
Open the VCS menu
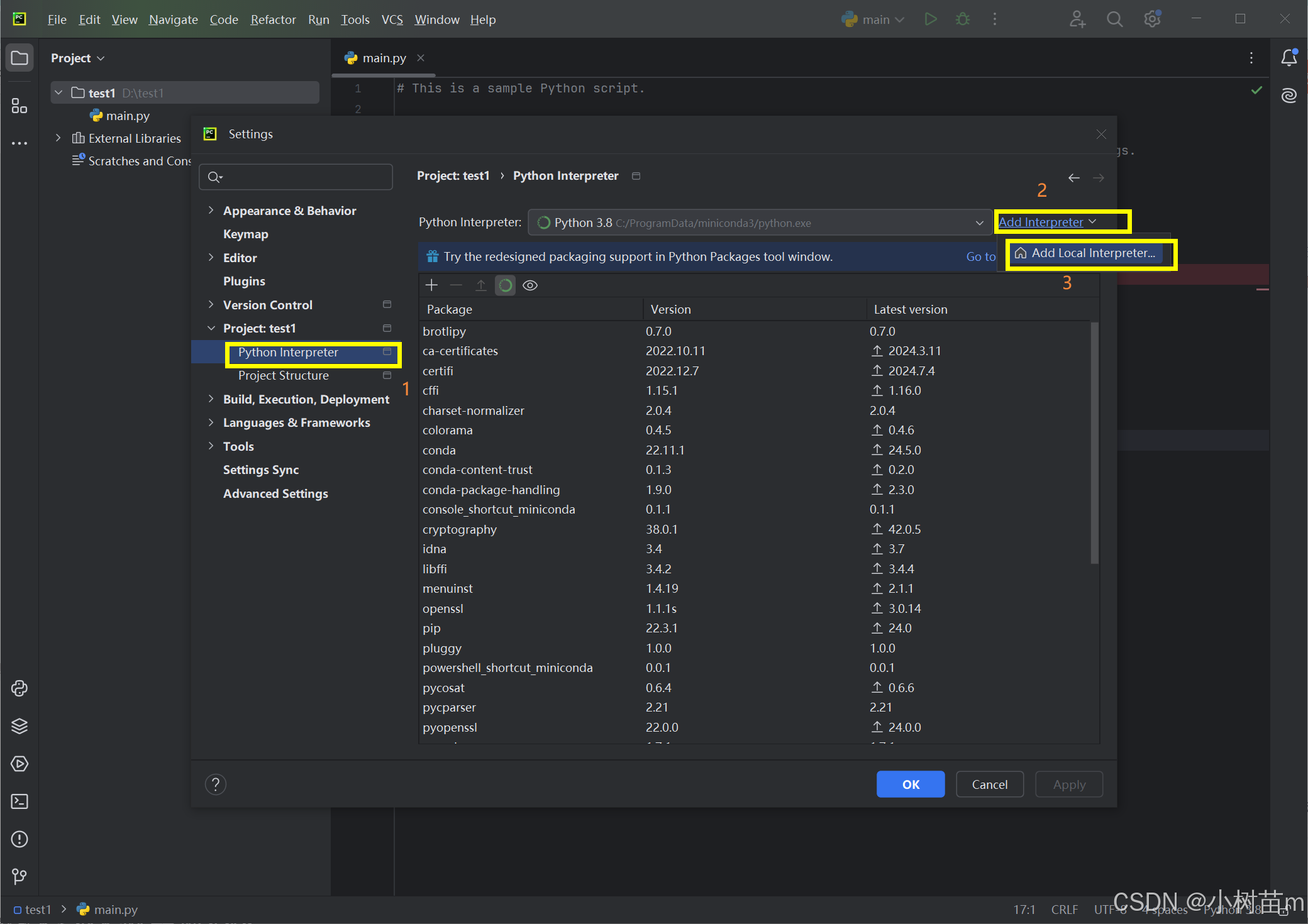click(x=392, y=19)
